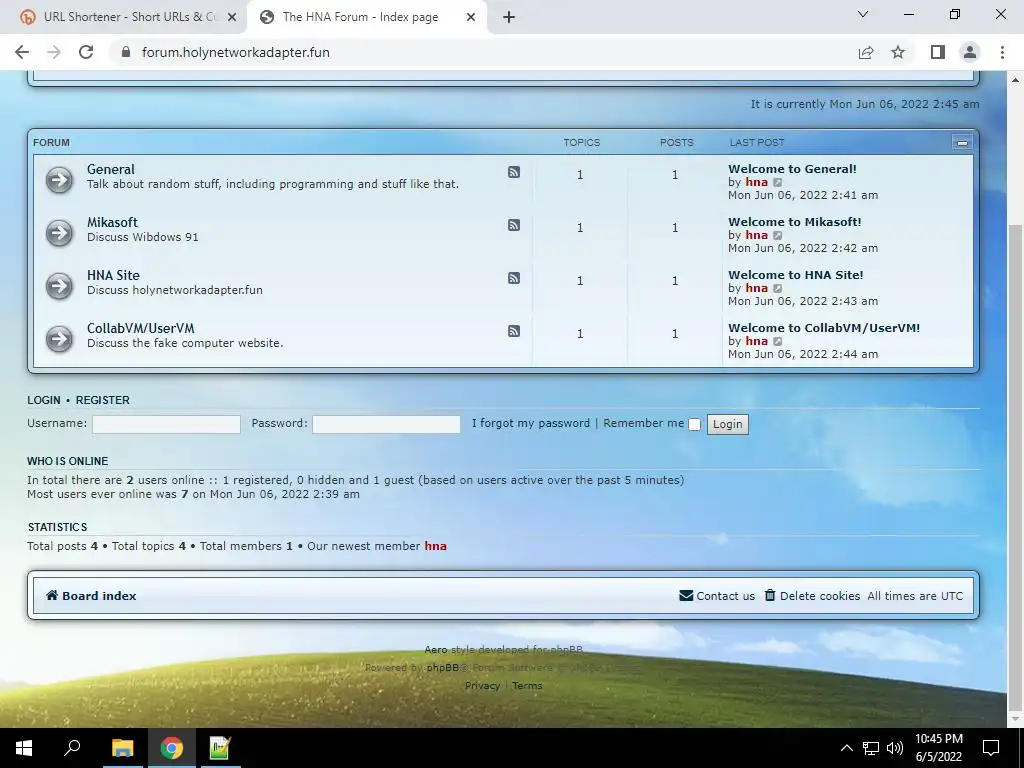View latest post icon for Welcome to Mikasoft
The height and width of the screenshot is (768, 1024).
pyautogui.click(x=777, y=236)
